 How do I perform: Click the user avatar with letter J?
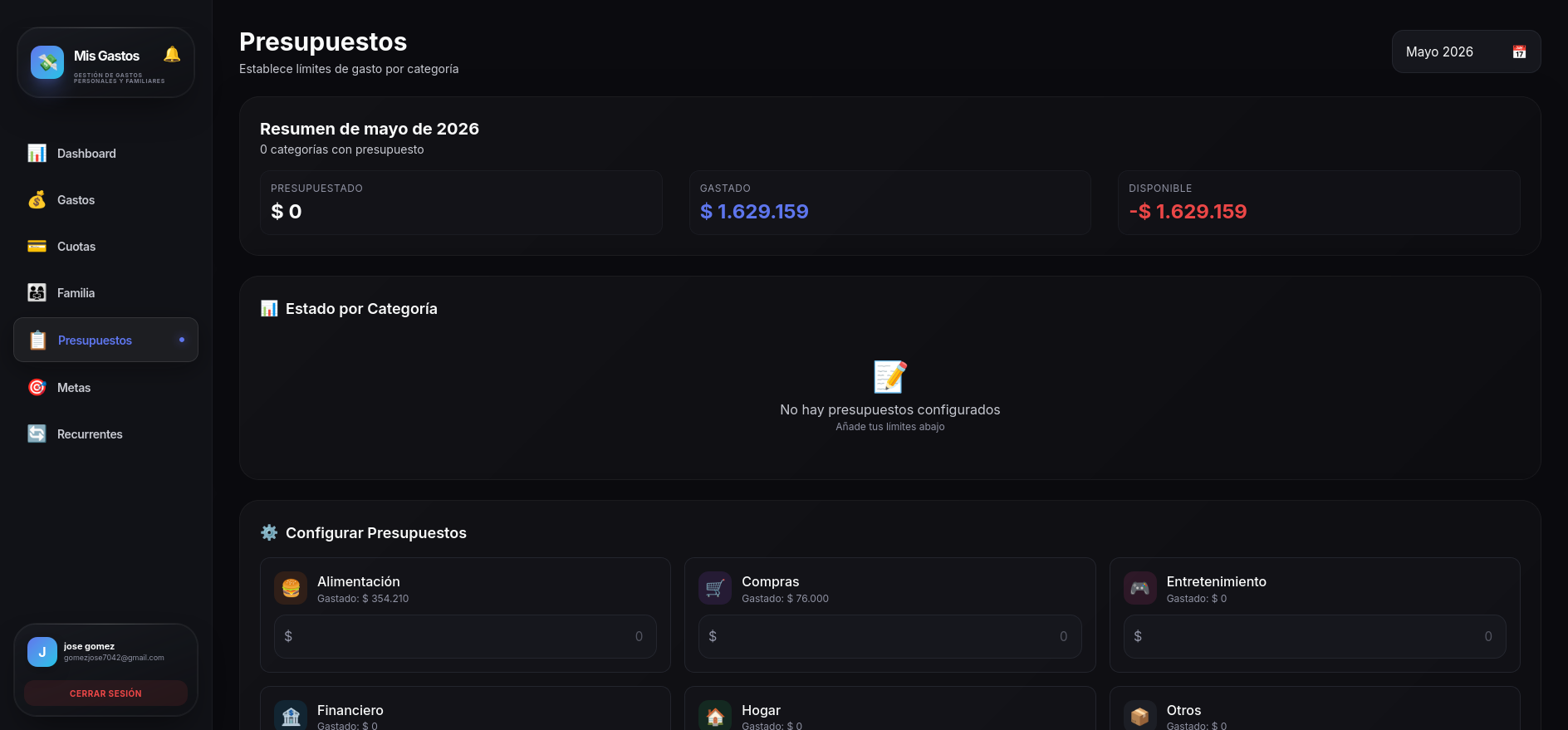click(x=42, y=652)
